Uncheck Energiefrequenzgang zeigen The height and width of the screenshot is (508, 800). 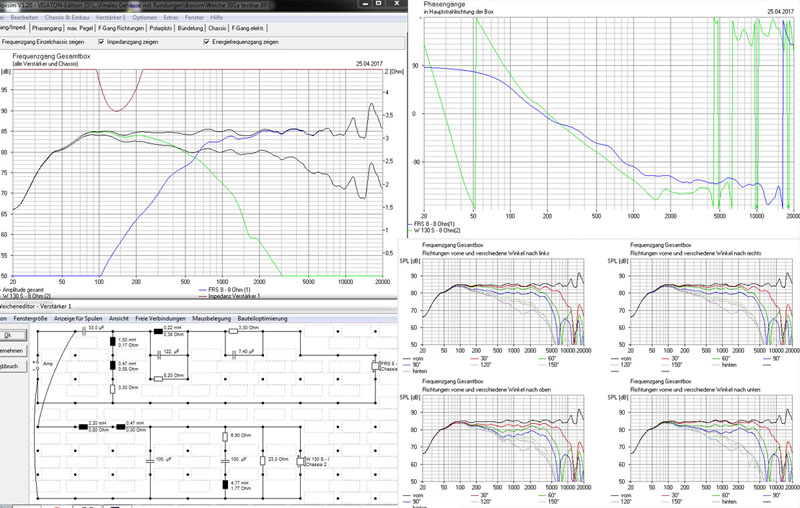click(x=207, y=43)
